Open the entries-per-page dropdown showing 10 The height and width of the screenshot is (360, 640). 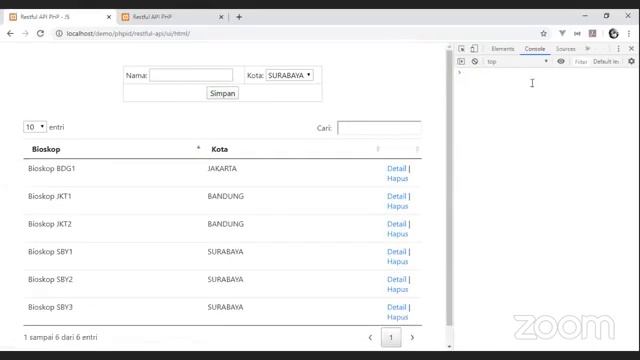pos(35,127)
